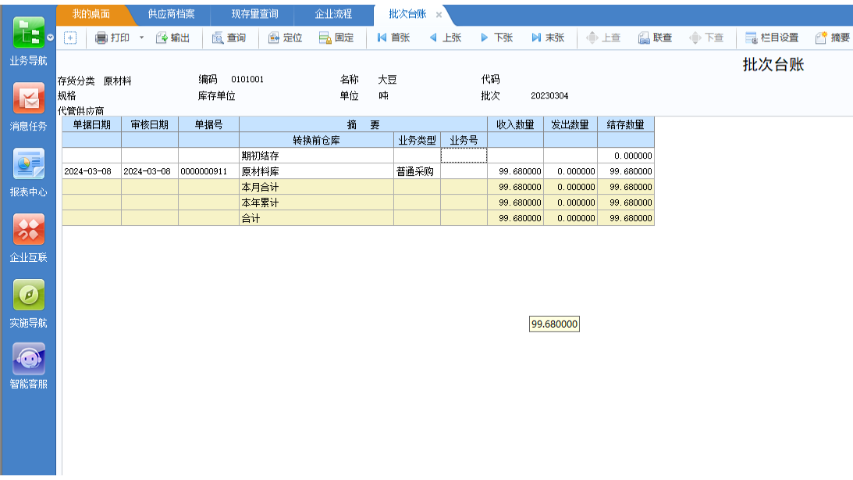The height and width of the screenshot is (480, 853).
Task: Click the 收入数量 column header
Action: [515, 125]
